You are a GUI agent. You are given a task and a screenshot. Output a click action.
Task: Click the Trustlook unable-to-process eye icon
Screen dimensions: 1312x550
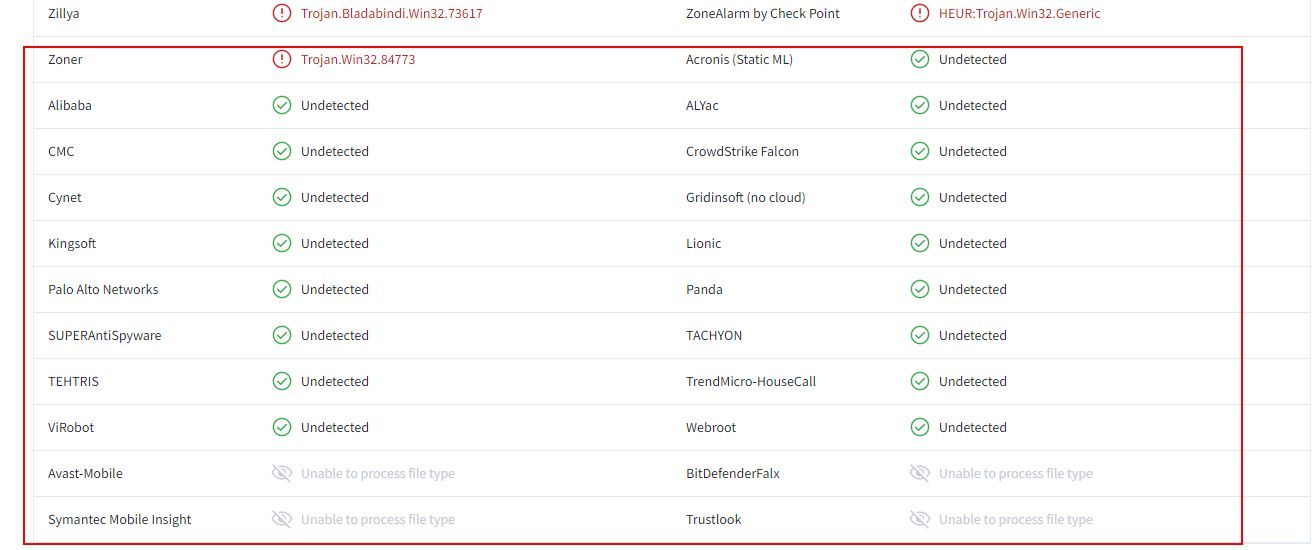tap(920, 520)
